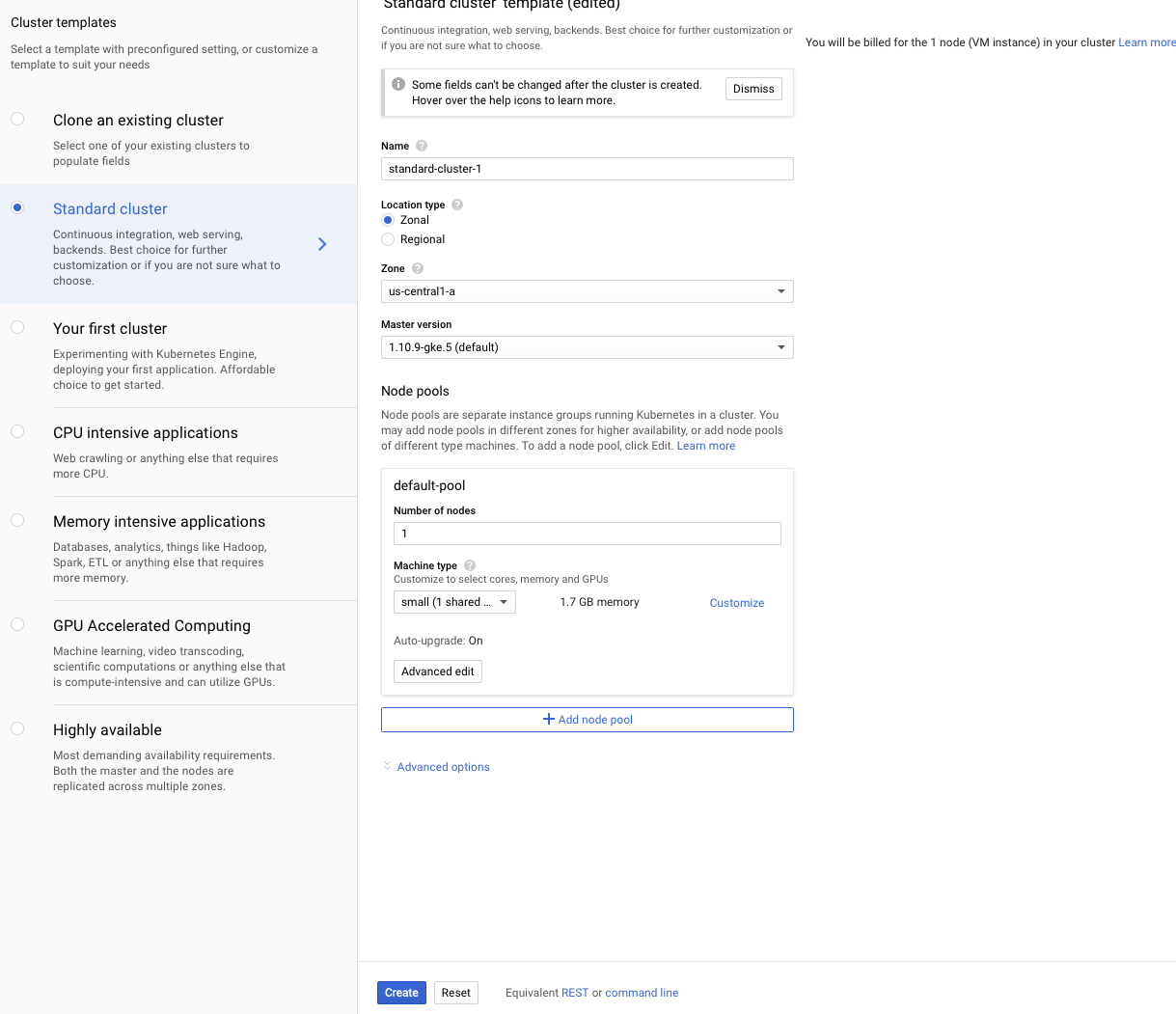
Task: Open the Machine type dropdown
Action: pos(454,602)
